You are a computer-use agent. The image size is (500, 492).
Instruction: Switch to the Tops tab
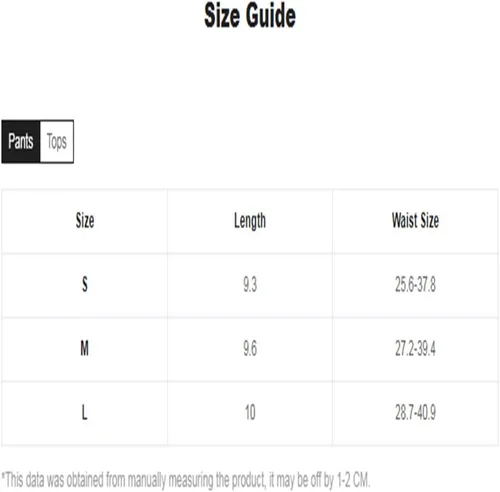(57, 142)
